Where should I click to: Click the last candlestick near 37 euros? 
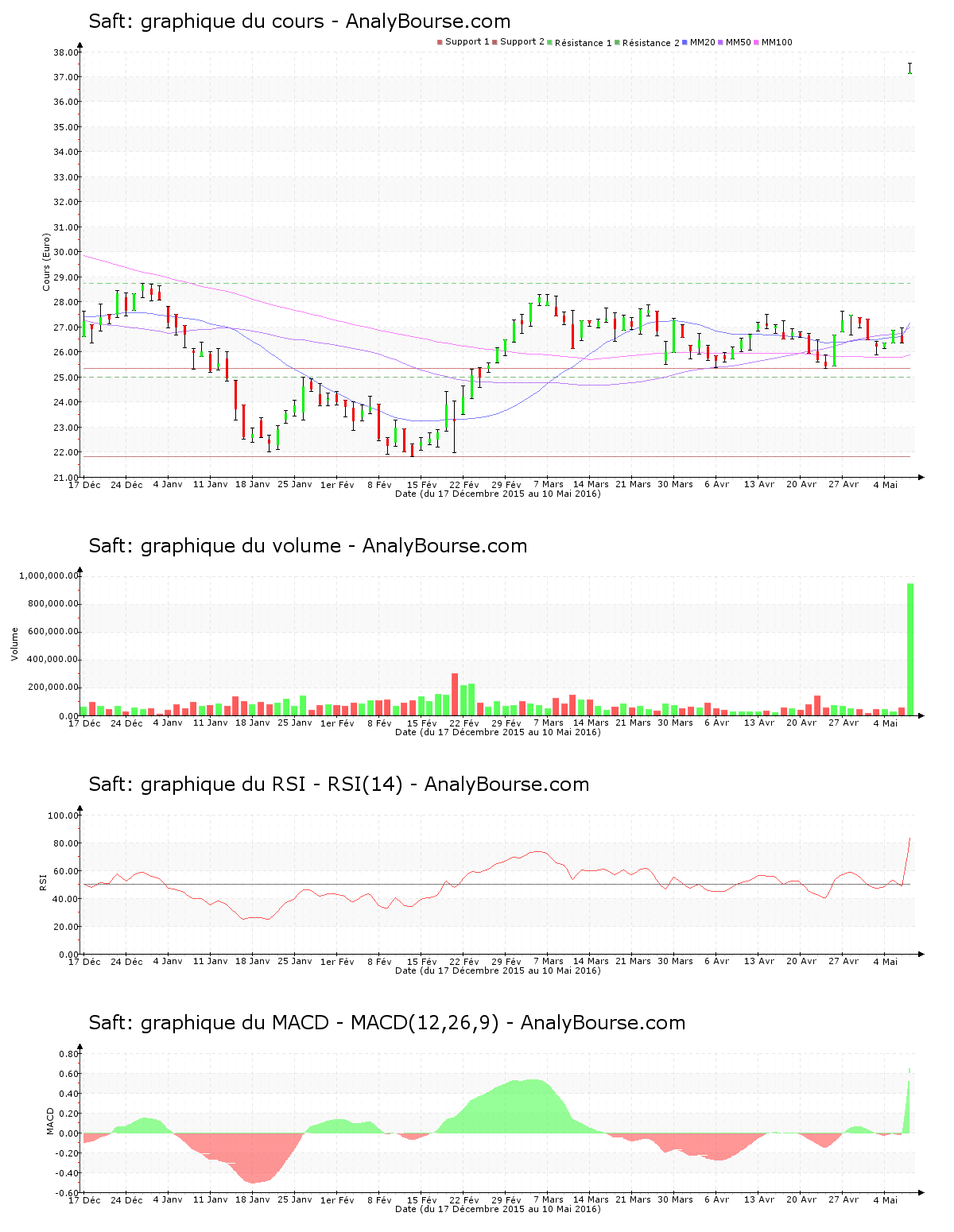click(910, 68)
